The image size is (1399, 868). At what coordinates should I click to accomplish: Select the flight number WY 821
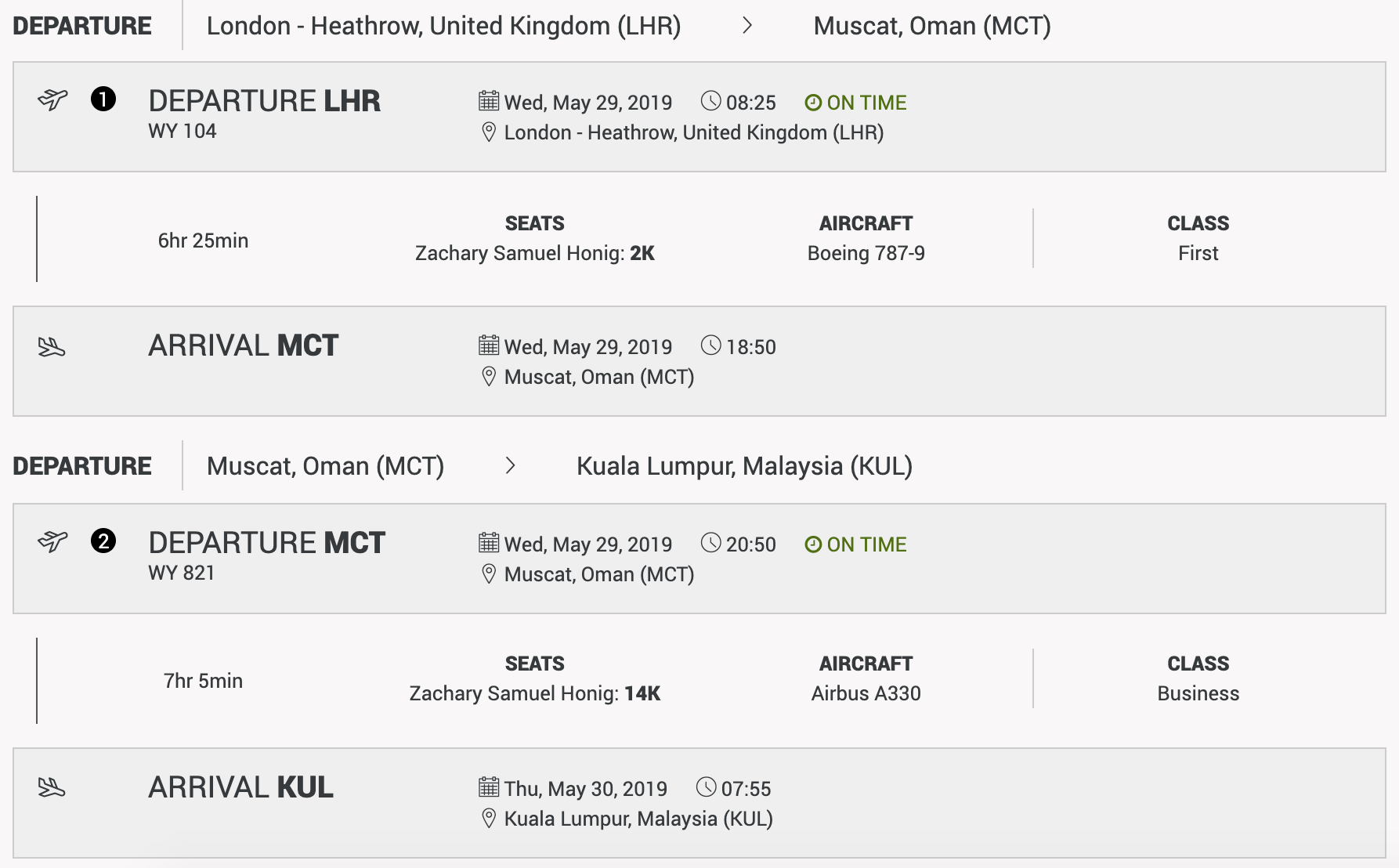tap(182, 573)
